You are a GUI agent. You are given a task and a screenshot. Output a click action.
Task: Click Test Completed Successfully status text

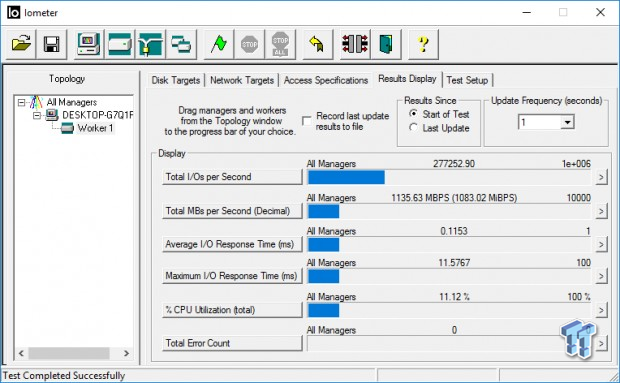coord(64,375)
